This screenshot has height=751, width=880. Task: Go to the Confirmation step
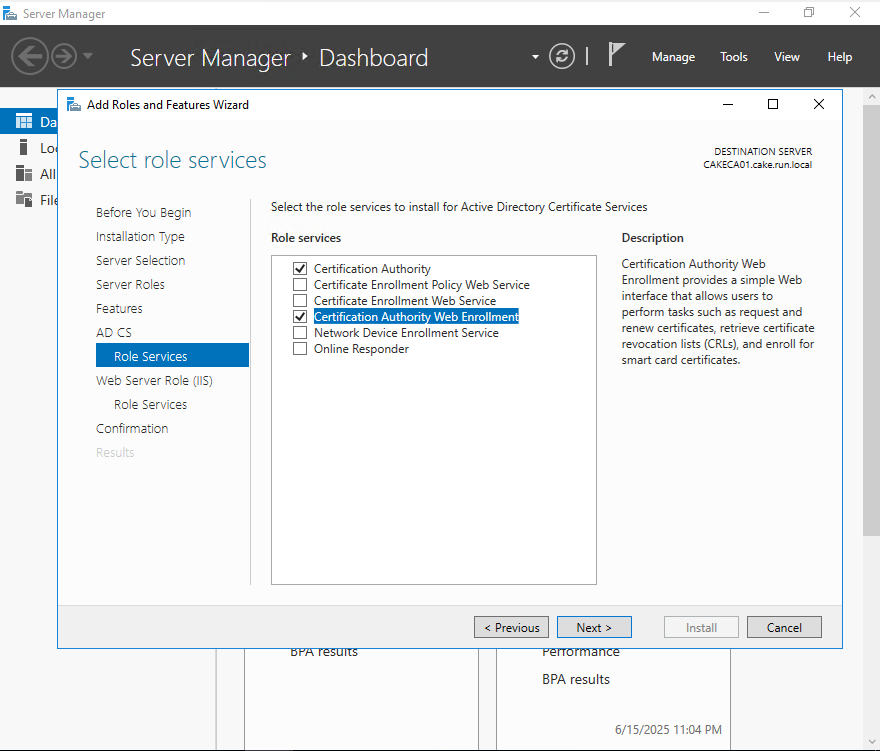click(132, 429)
